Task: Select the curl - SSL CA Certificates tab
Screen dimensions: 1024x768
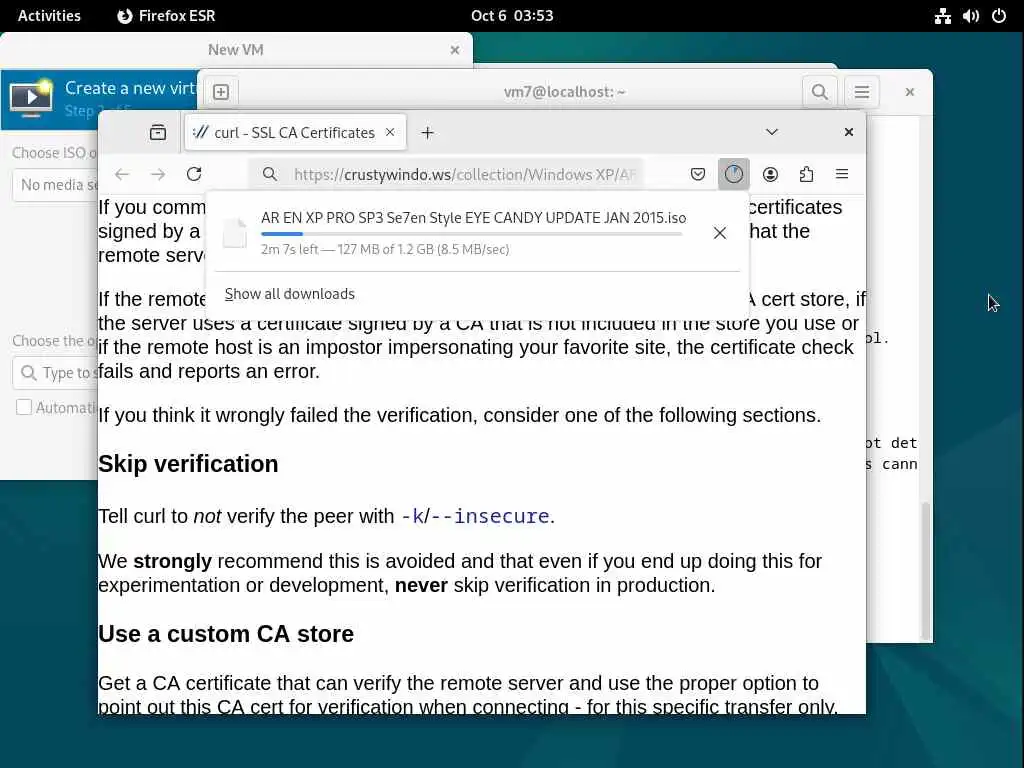Action: [x=296, y=133]
